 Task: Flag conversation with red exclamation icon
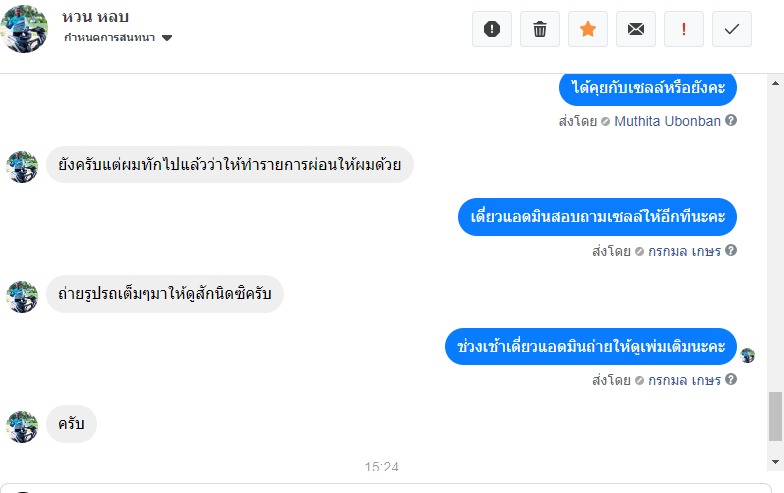[684, 29]
